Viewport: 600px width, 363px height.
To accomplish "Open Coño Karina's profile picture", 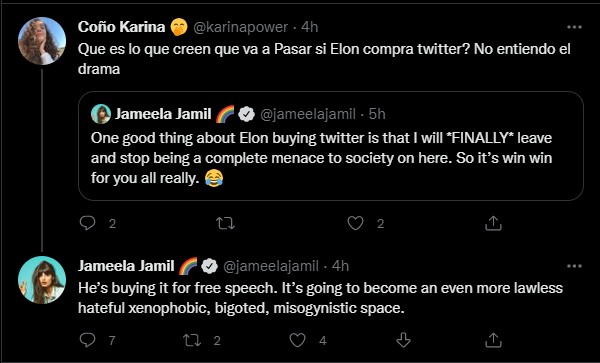I will 42,41.
